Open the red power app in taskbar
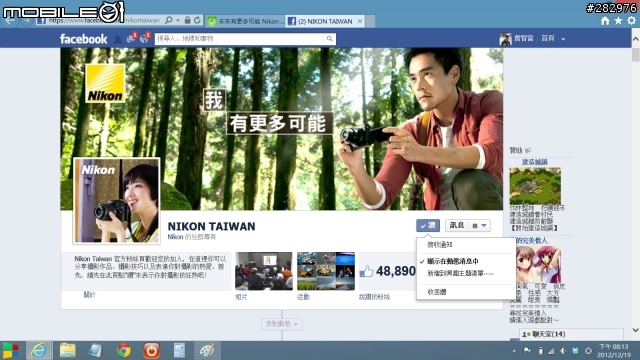The image size is (640, 360). [x=151, y=351]
